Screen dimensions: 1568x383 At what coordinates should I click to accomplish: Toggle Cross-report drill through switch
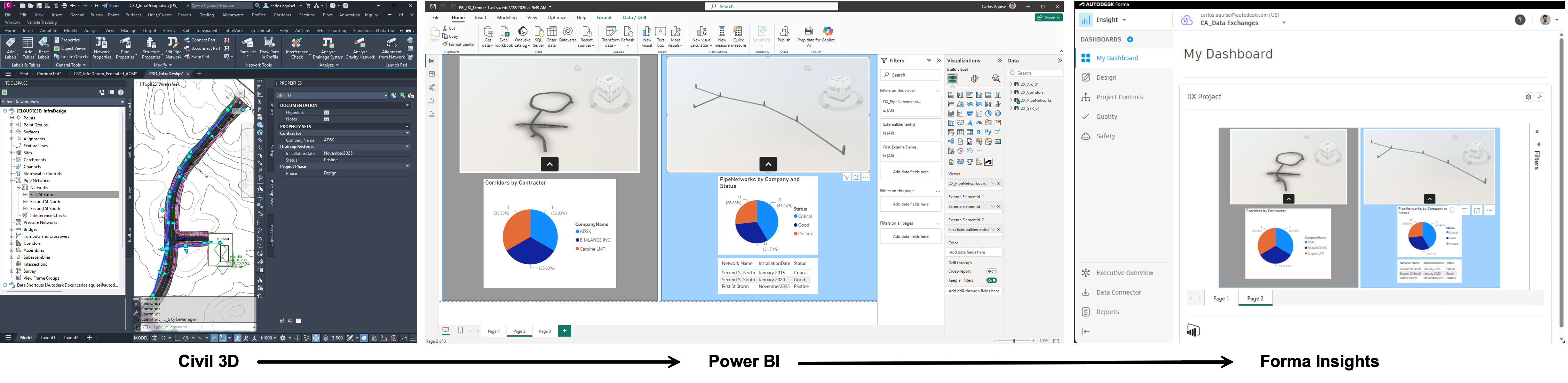(x=991, y=271)
